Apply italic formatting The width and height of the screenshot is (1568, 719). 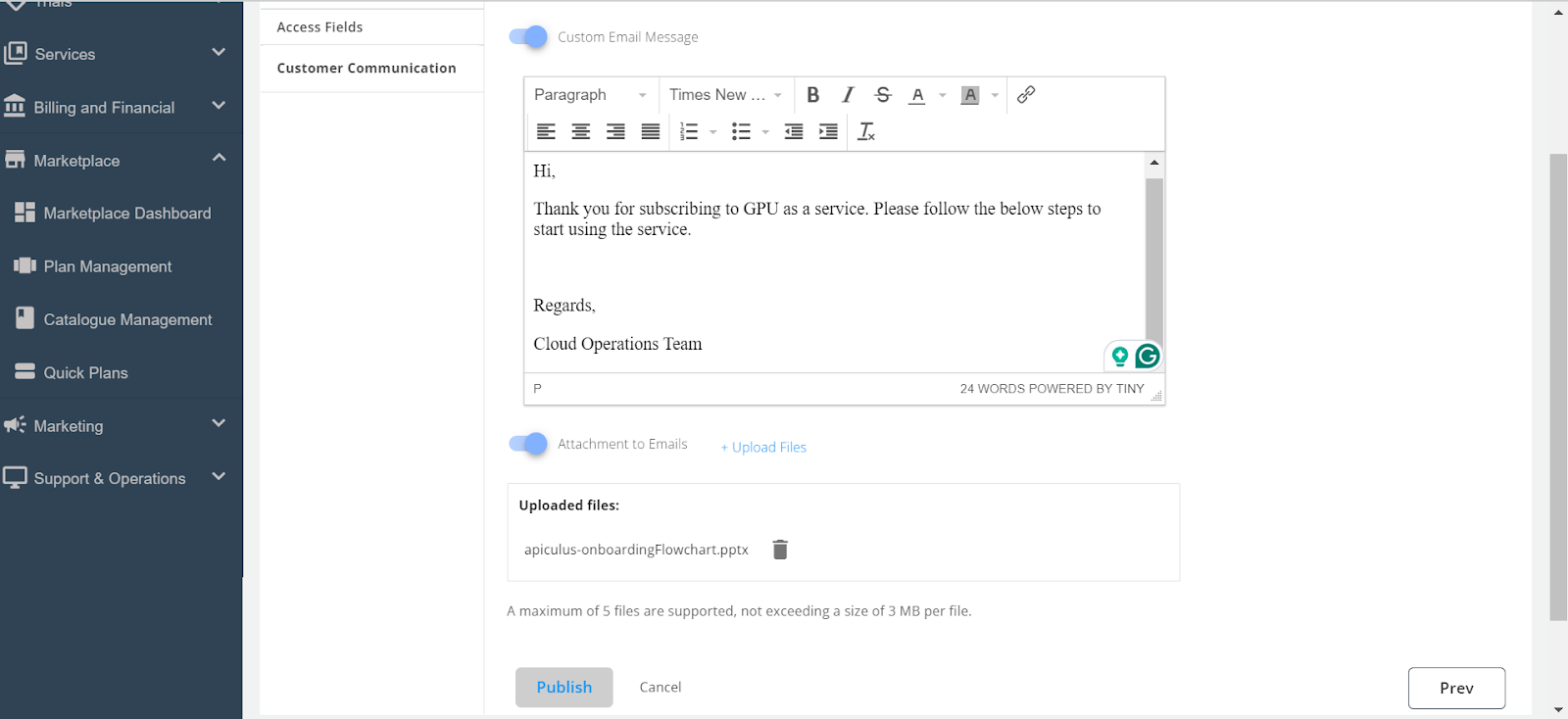click(848, 95)
